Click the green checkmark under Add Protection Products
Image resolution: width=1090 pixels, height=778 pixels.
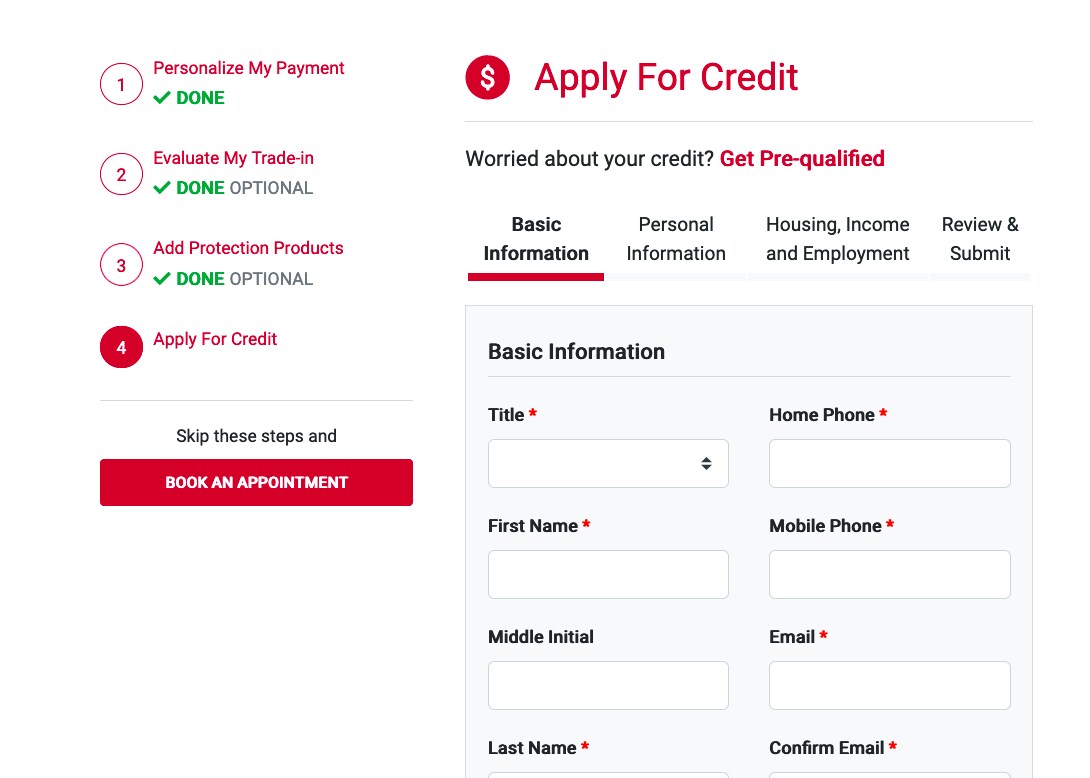pos(162,279)
